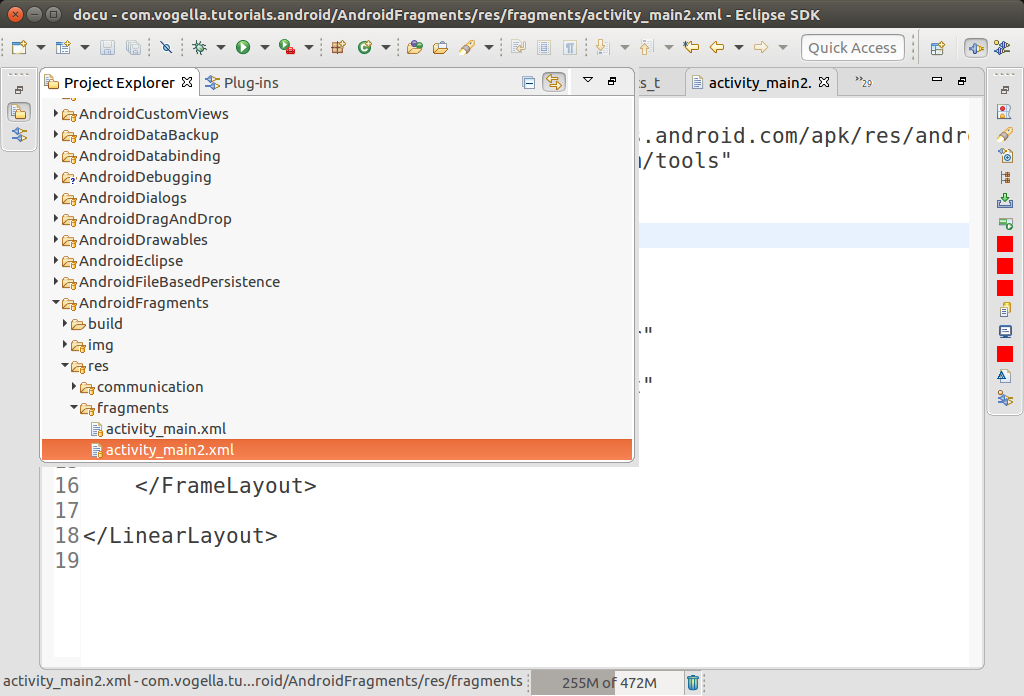Collapse the res folder
Screen dimensions: 1024x696
click(65, 366)
